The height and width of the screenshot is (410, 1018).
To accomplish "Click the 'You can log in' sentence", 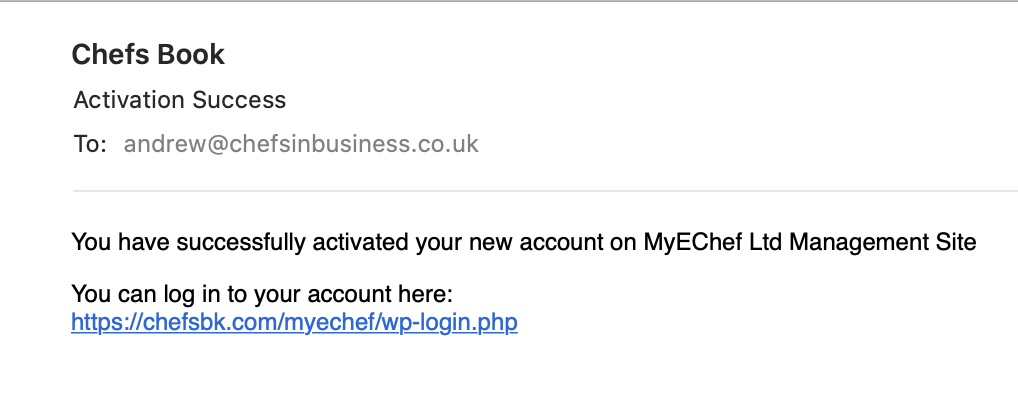I will pyautogui.click(x=262, y=294).
